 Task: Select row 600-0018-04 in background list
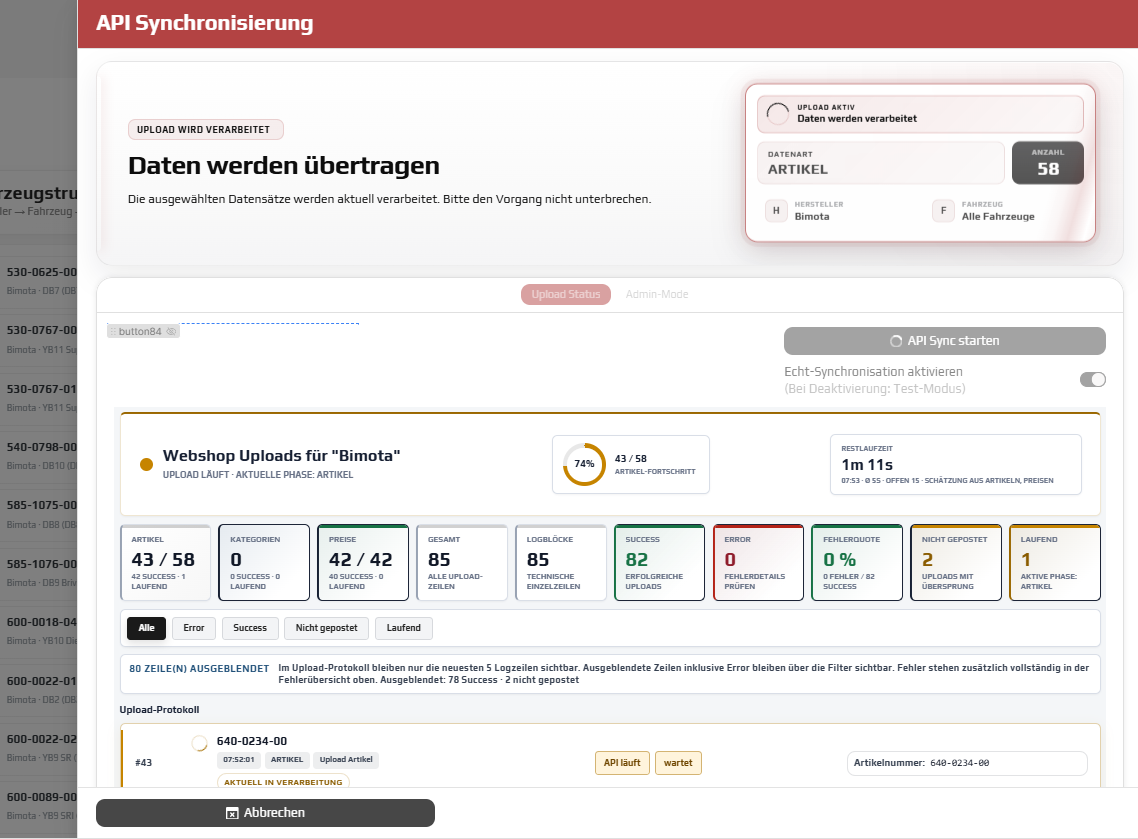38,631
